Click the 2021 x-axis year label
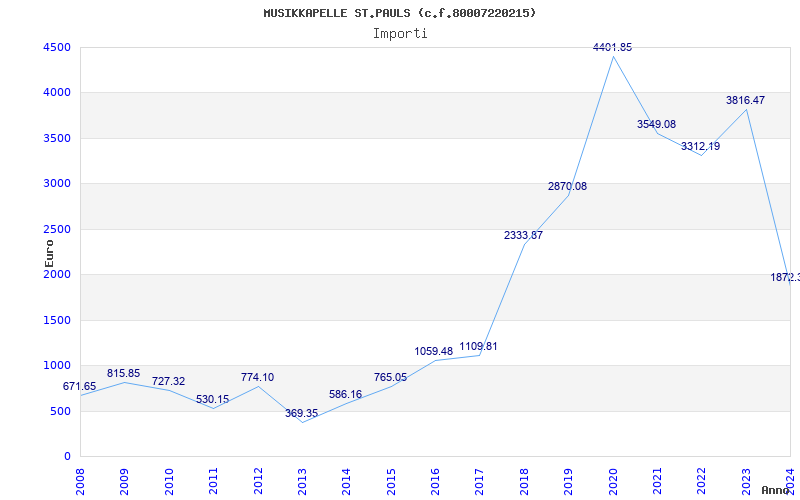800x500 pixels. [657, 482]
